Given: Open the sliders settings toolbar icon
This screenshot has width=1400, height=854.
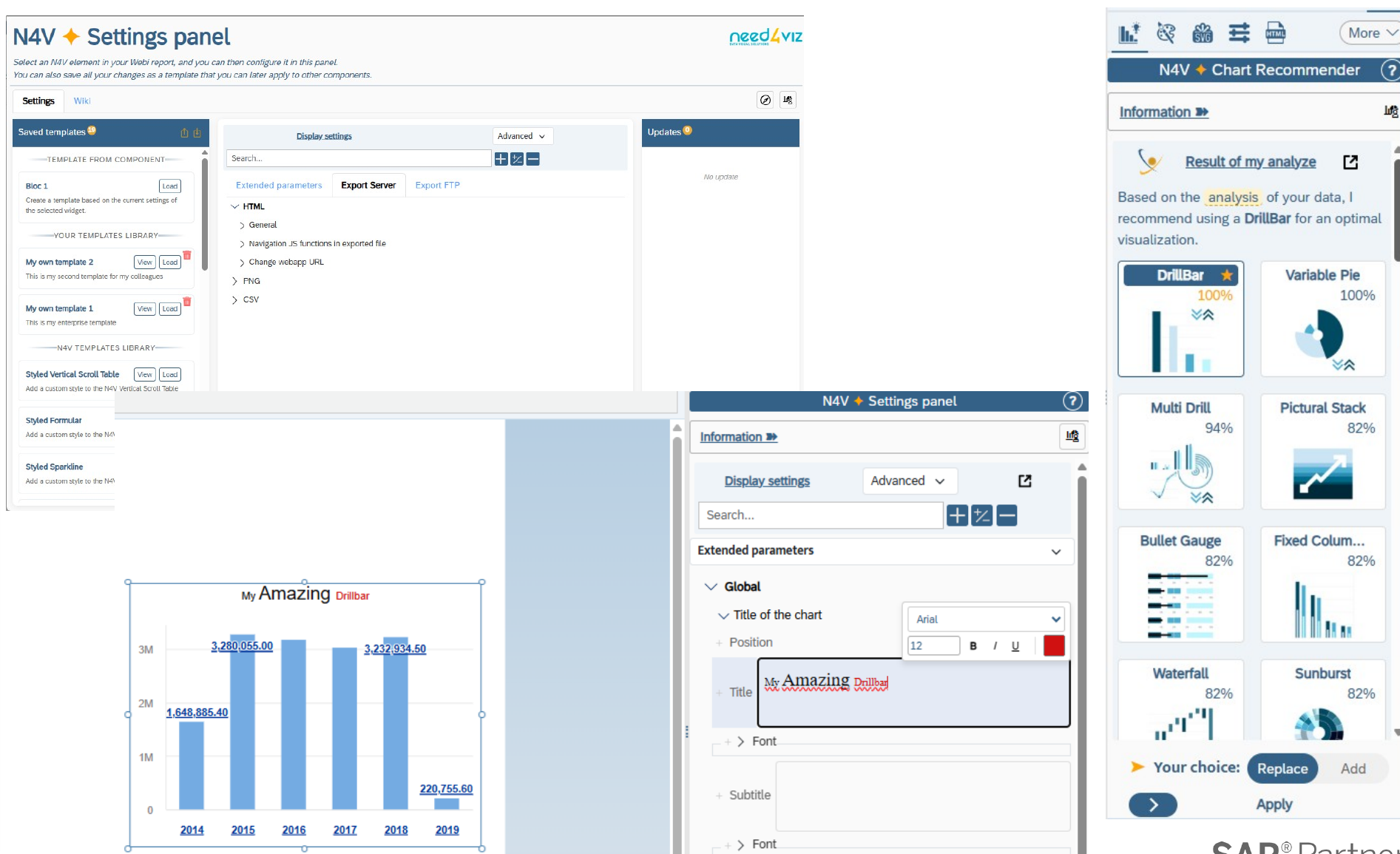Looking at the screenshot, I should 1239,33.
